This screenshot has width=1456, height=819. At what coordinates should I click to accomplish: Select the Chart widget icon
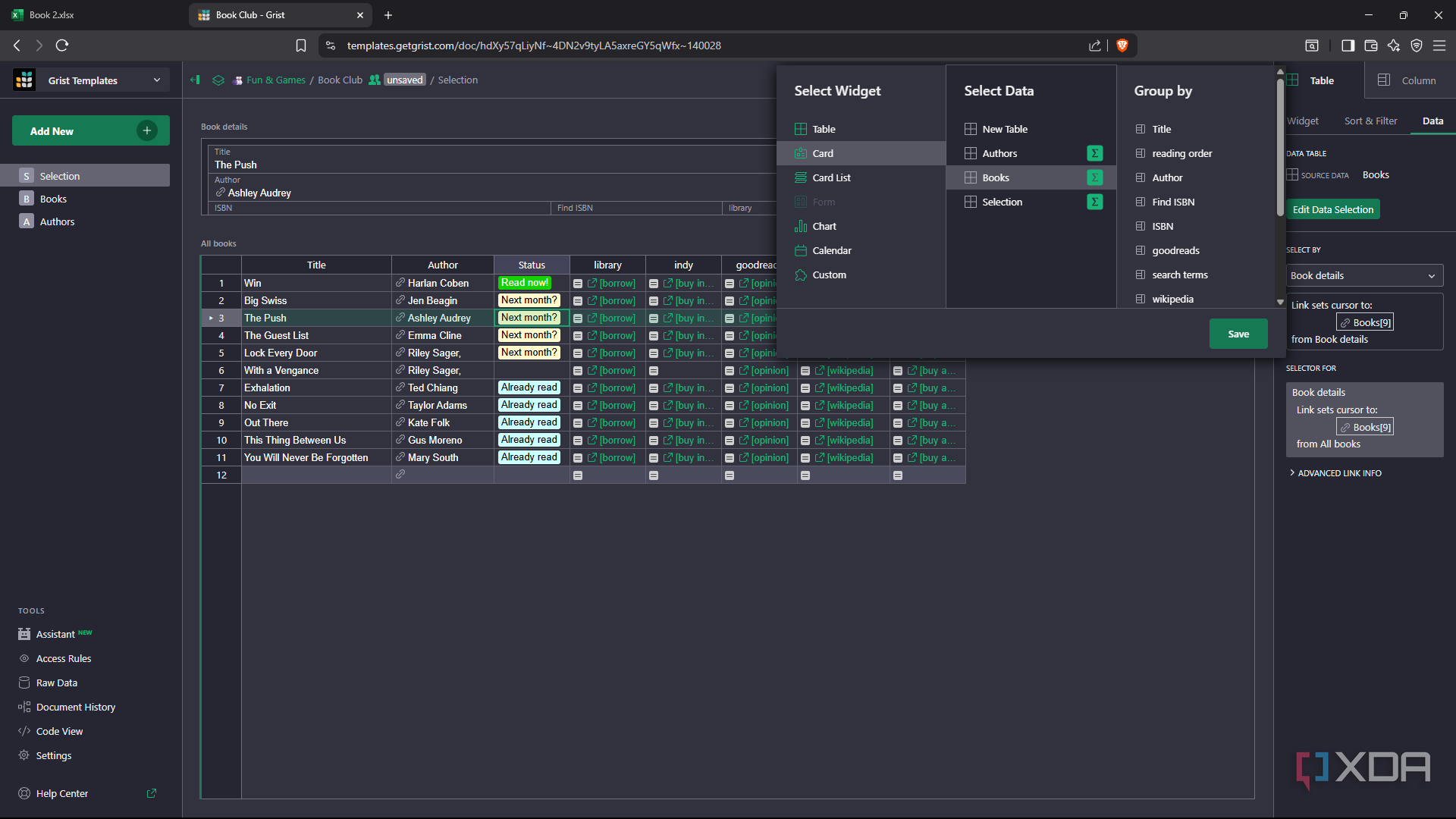coord(800,226)
